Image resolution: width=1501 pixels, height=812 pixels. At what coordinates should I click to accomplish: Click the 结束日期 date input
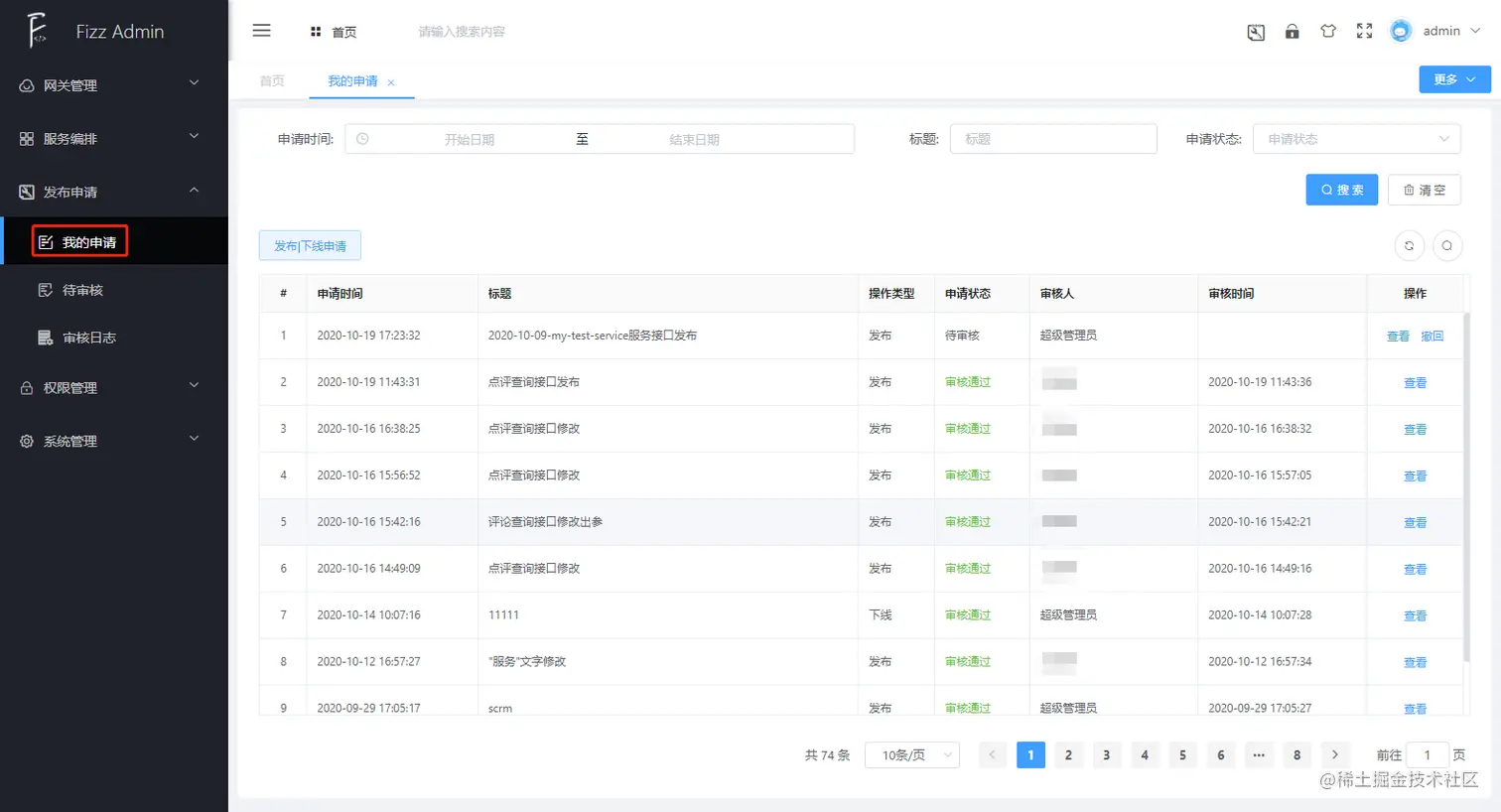pos(694,140)
